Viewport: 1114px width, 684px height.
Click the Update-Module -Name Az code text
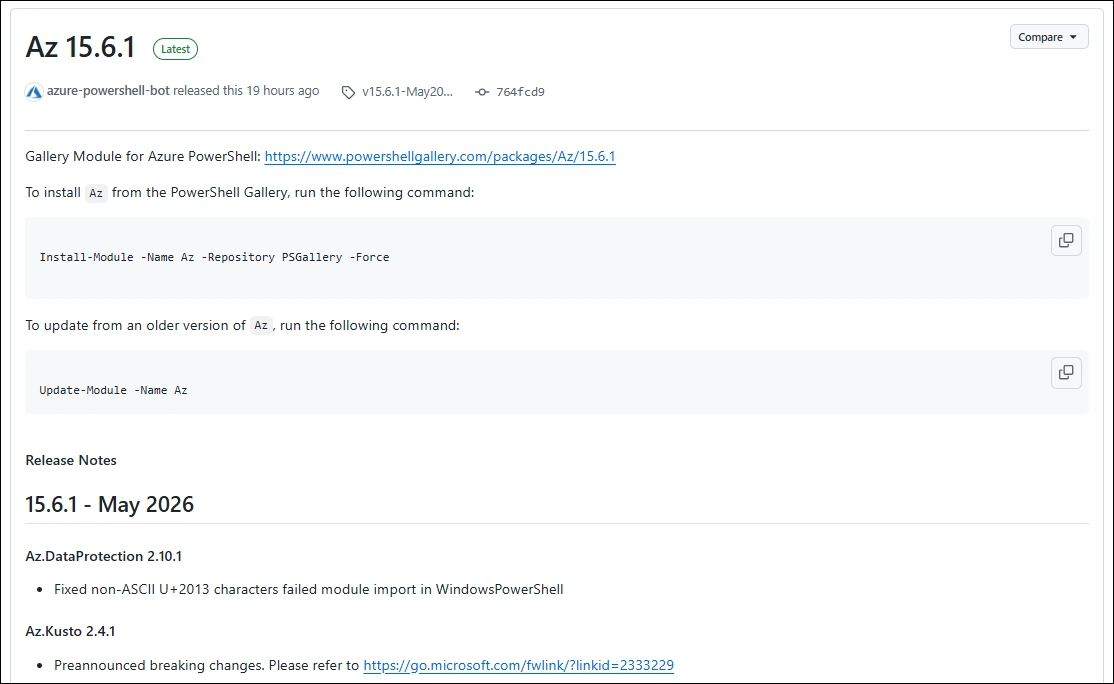click(x=114, y=391)
